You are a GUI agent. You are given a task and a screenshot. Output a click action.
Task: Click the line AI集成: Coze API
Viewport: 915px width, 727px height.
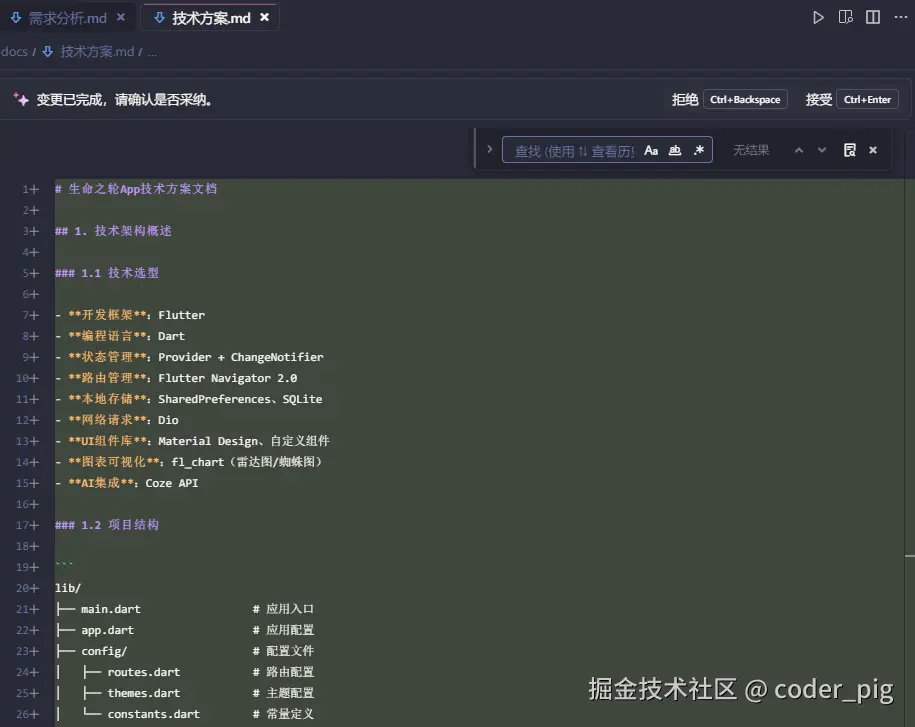click(x=127, y=483)
